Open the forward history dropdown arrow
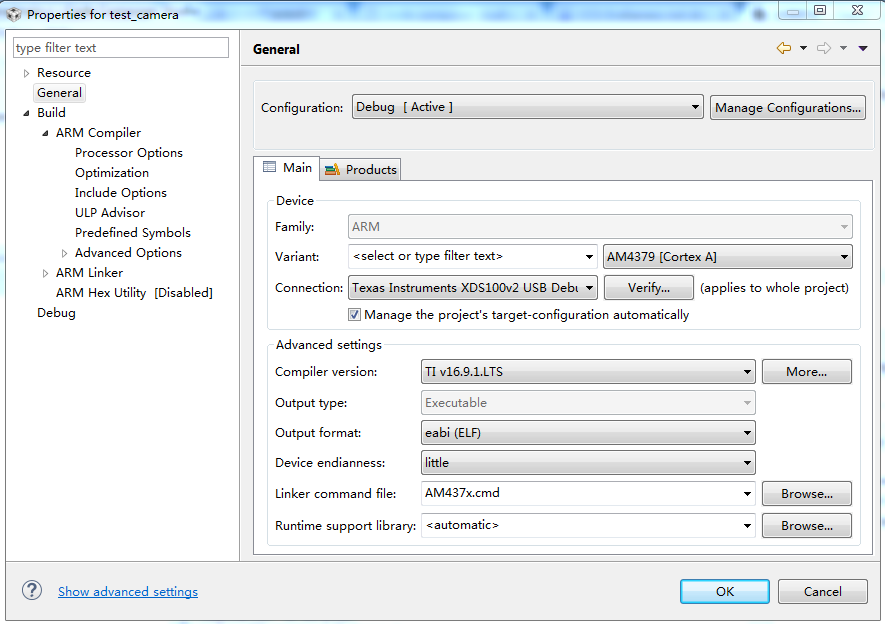Image resolution: width=885 pixels, height=624 pixels. click(843, 49)
